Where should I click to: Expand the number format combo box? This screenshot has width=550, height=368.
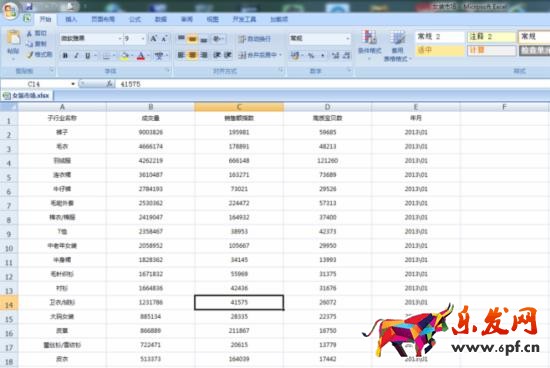tap(347, 38)
